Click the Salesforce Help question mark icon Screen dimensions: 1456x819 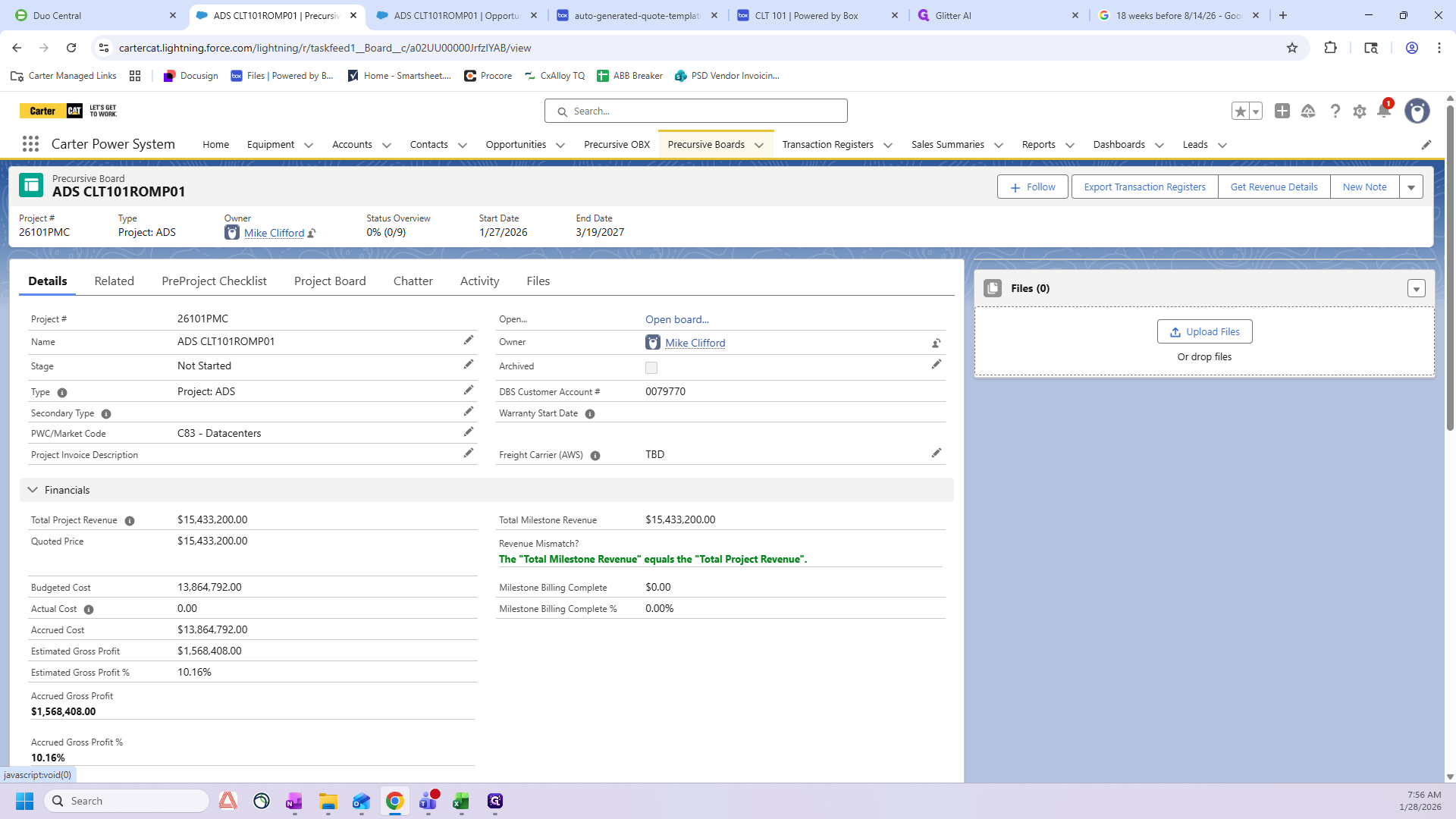[1335, 111]
